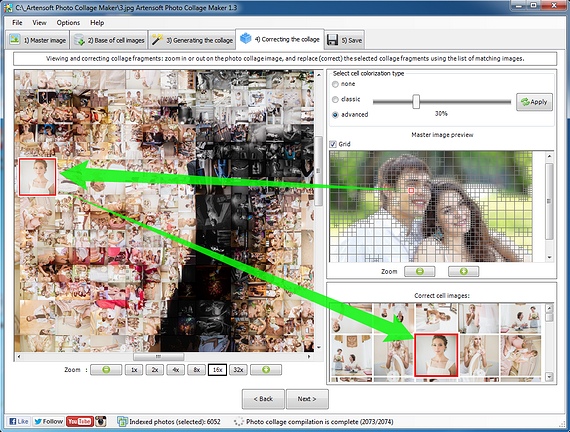The width and height of the screenshot is (570, 432).
Task: Click down arrow of cell images scrollbar
Action: 549,377
